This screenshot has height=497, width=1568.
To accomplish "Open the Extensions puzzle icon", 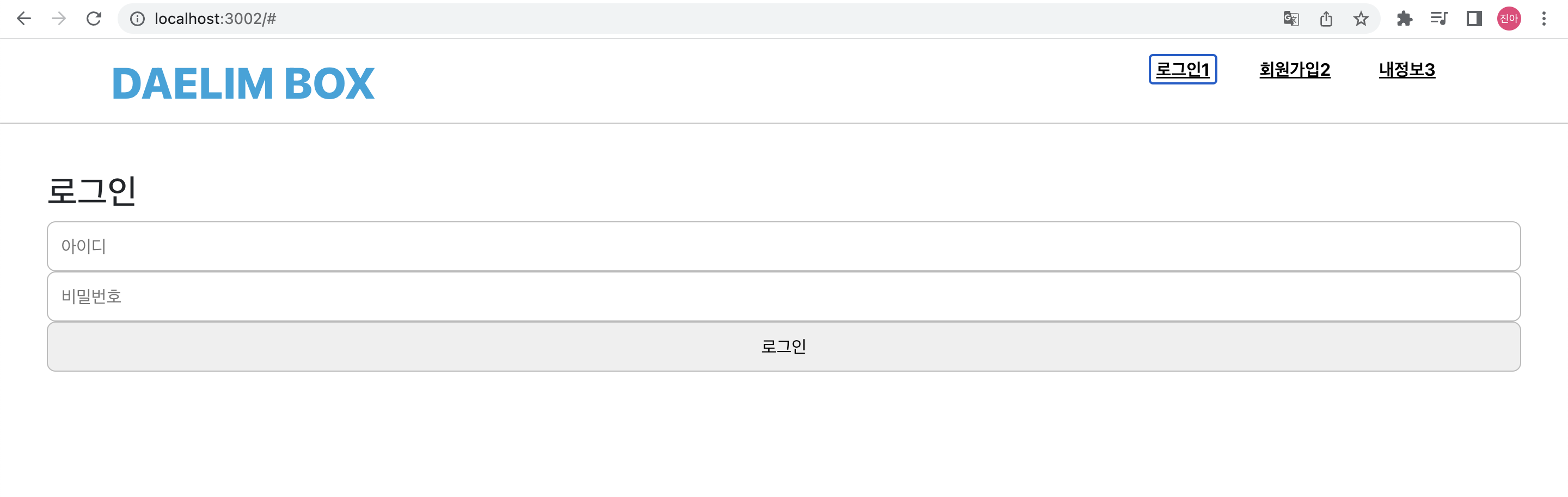I will pyautogui.click(x=1404, y=19).
